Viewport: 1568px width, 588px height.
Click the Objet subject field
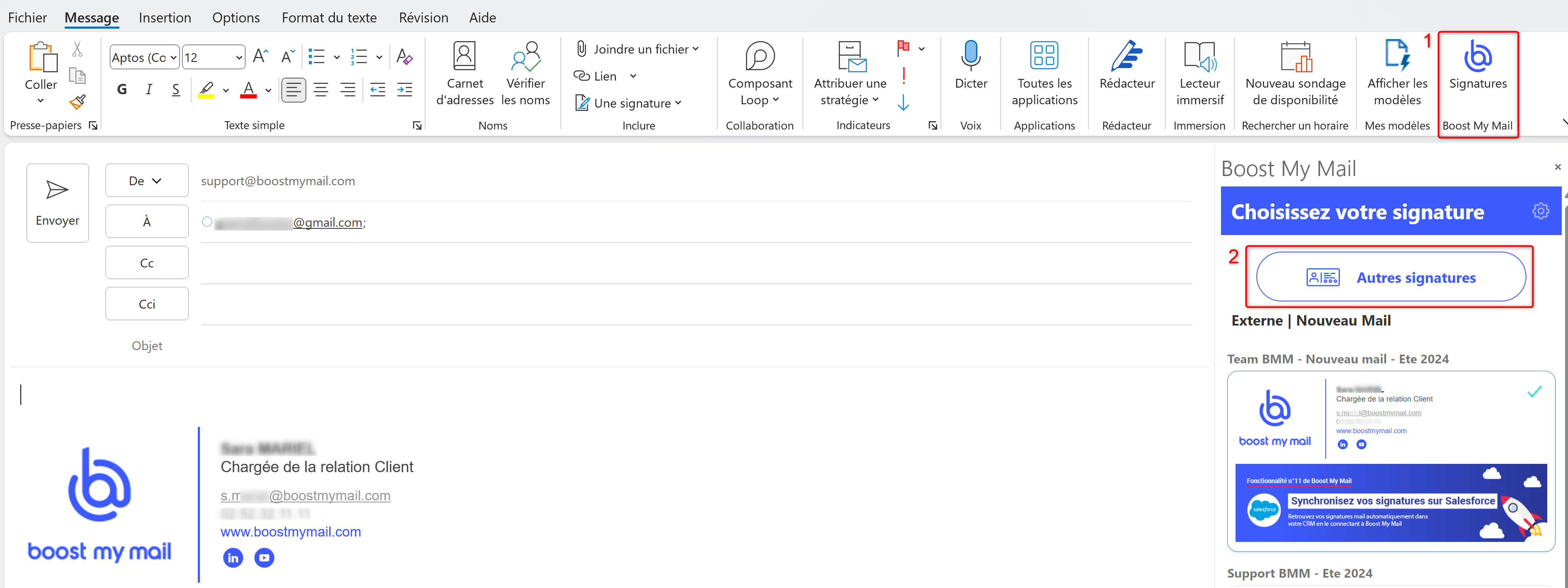pyautogui.click(x=697, y=345)
